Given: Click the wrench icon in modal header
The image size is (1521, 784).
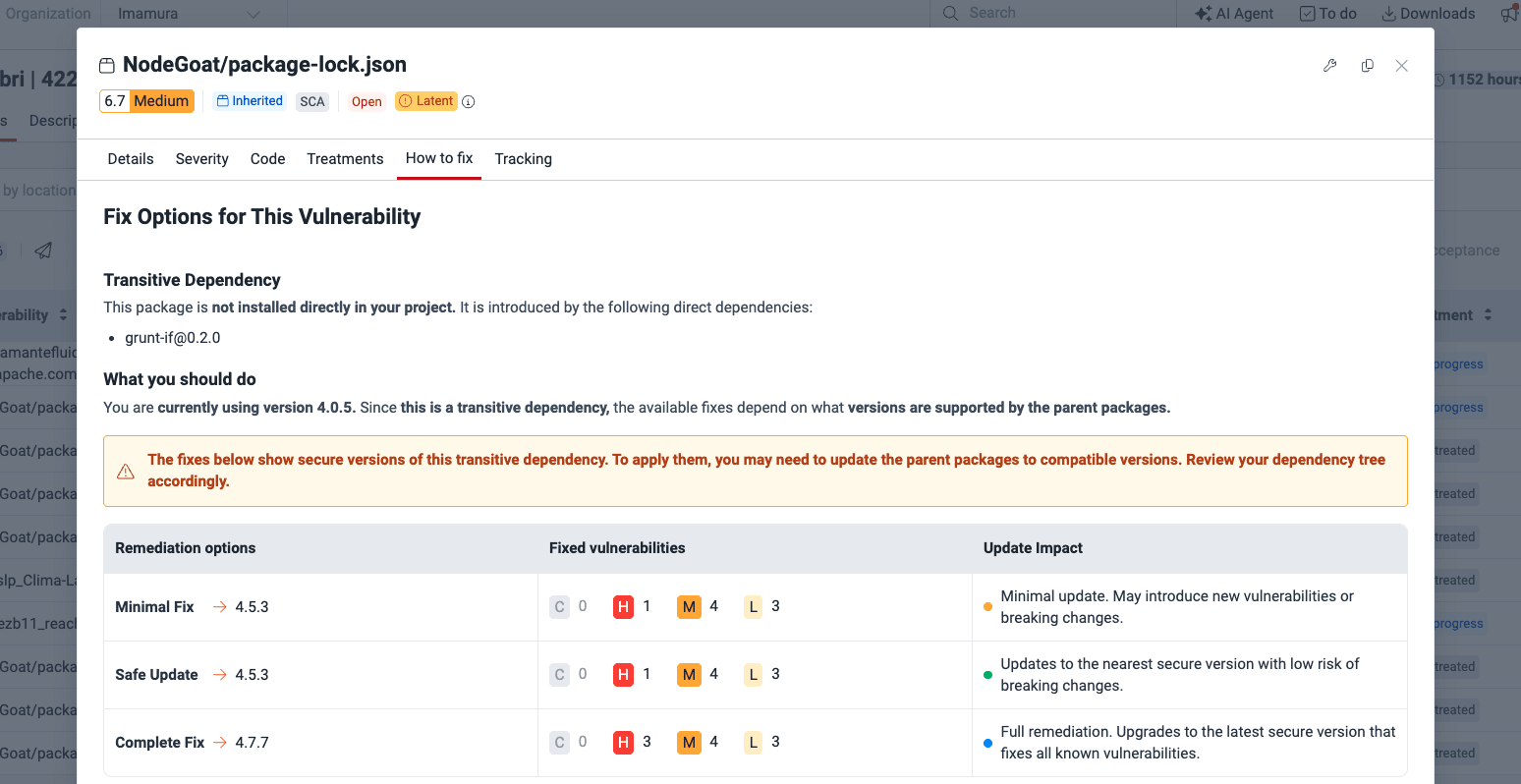Looking at the screenshot, I should [x=1330, y=66].
